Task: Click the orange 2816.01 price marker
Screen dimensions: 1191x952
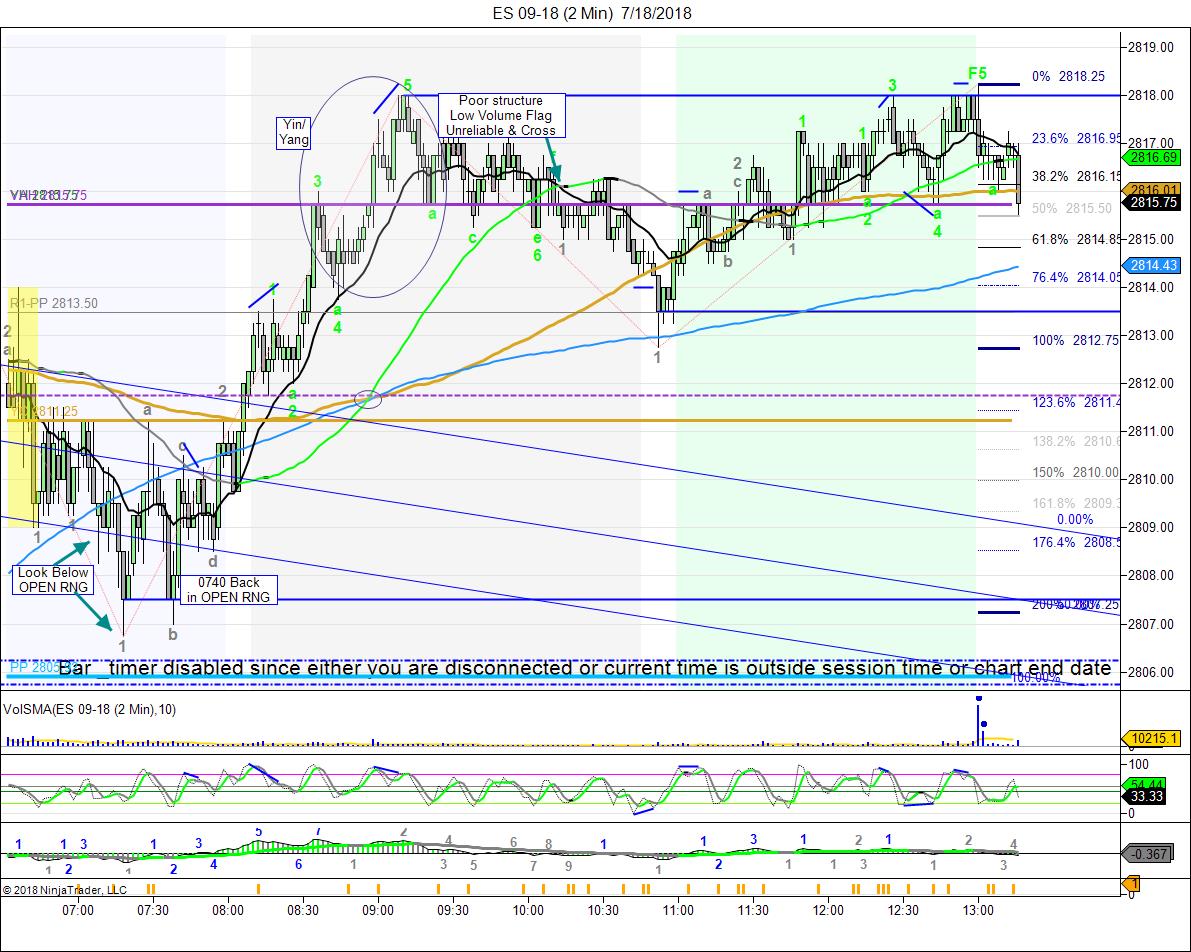Action: (1152, 190)
